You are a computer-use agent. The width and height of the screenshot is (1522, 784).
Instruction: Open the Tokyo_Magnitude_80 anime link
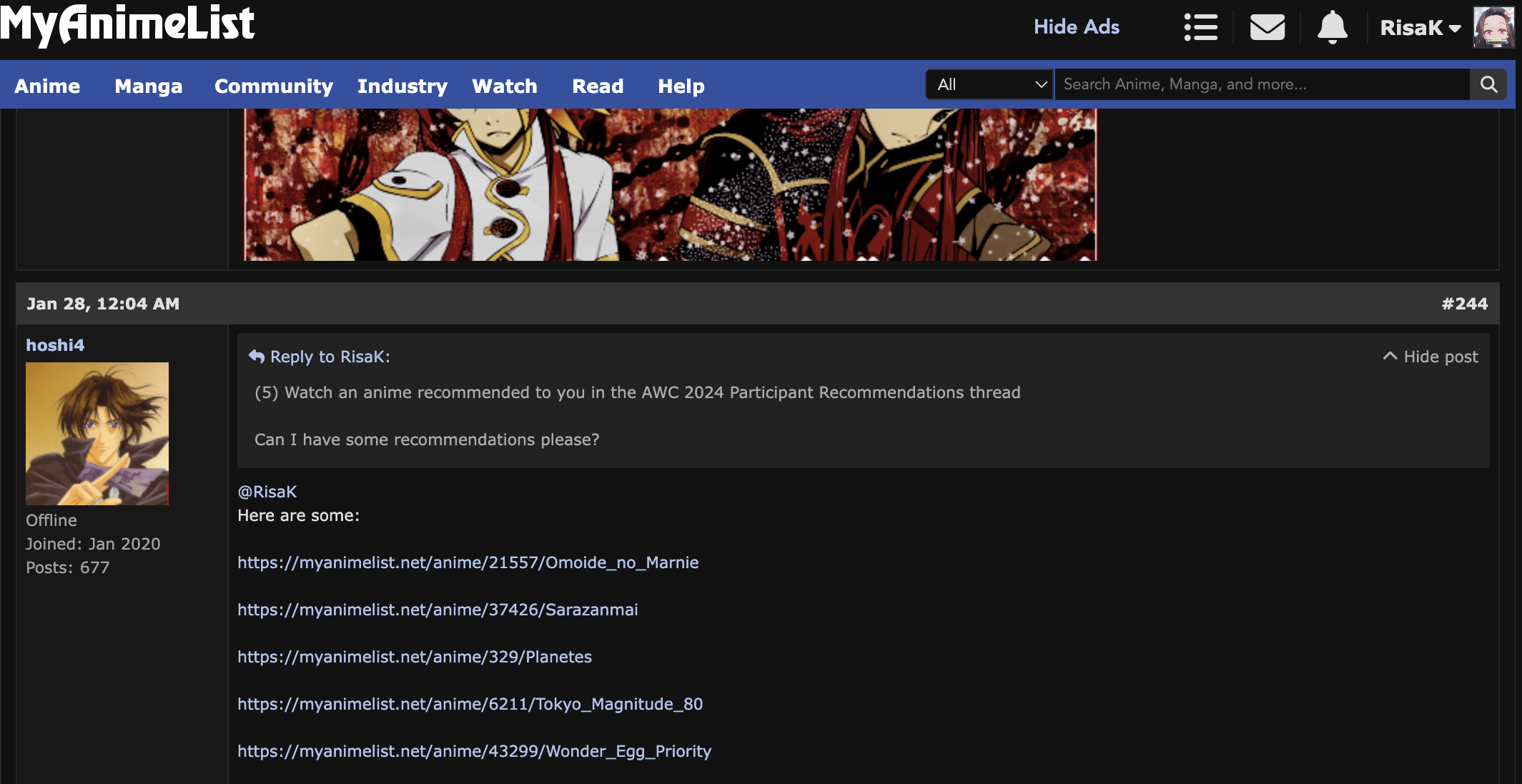[x=470, y=704]
